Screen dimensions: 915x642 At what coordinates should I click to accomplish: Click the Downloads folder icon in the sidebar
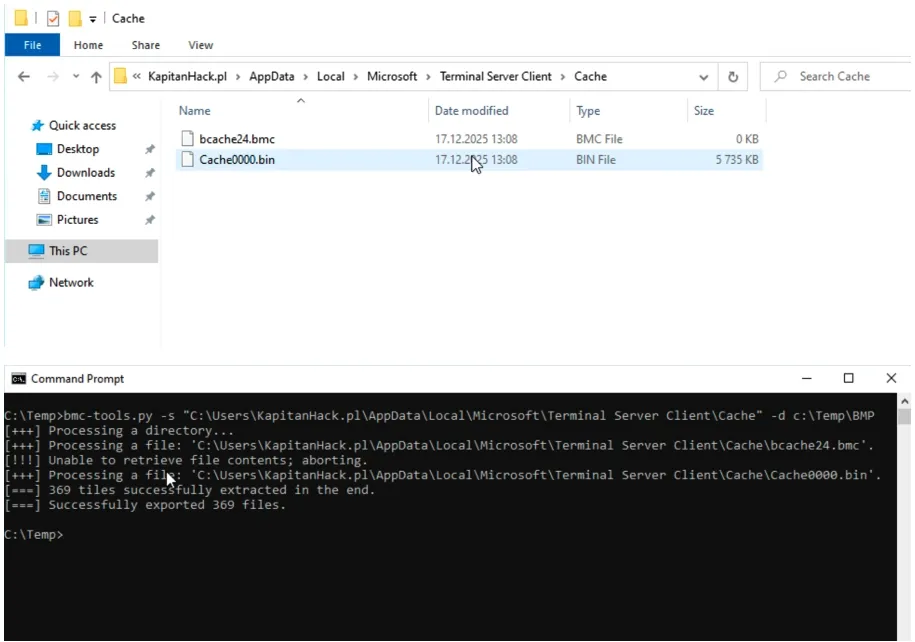click(x=44, y=173)
